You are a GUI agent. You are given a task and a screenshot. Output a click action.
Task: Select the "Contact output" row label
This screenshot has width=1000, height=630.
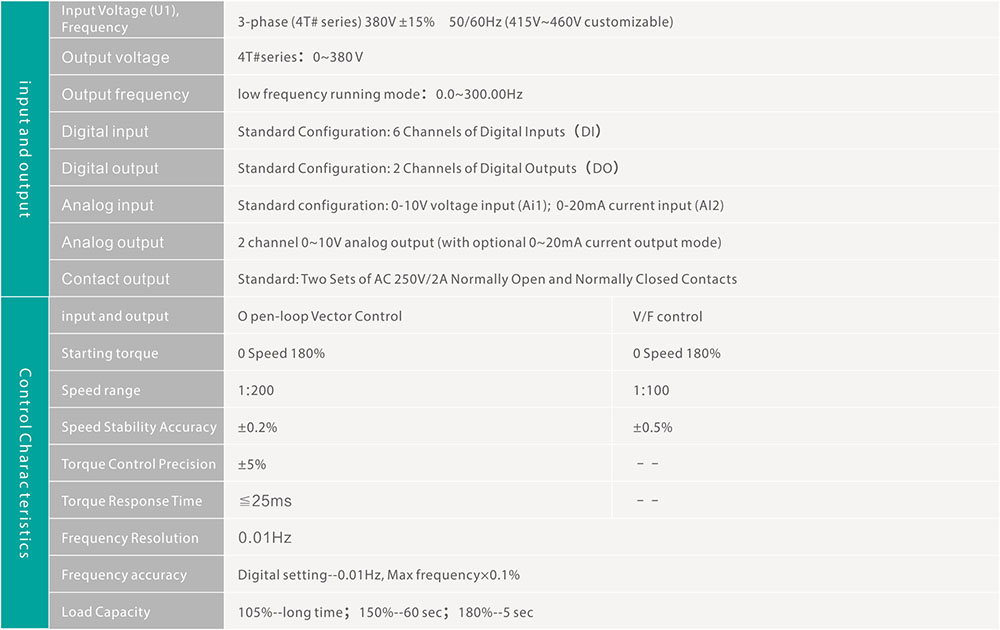[116, 279]
